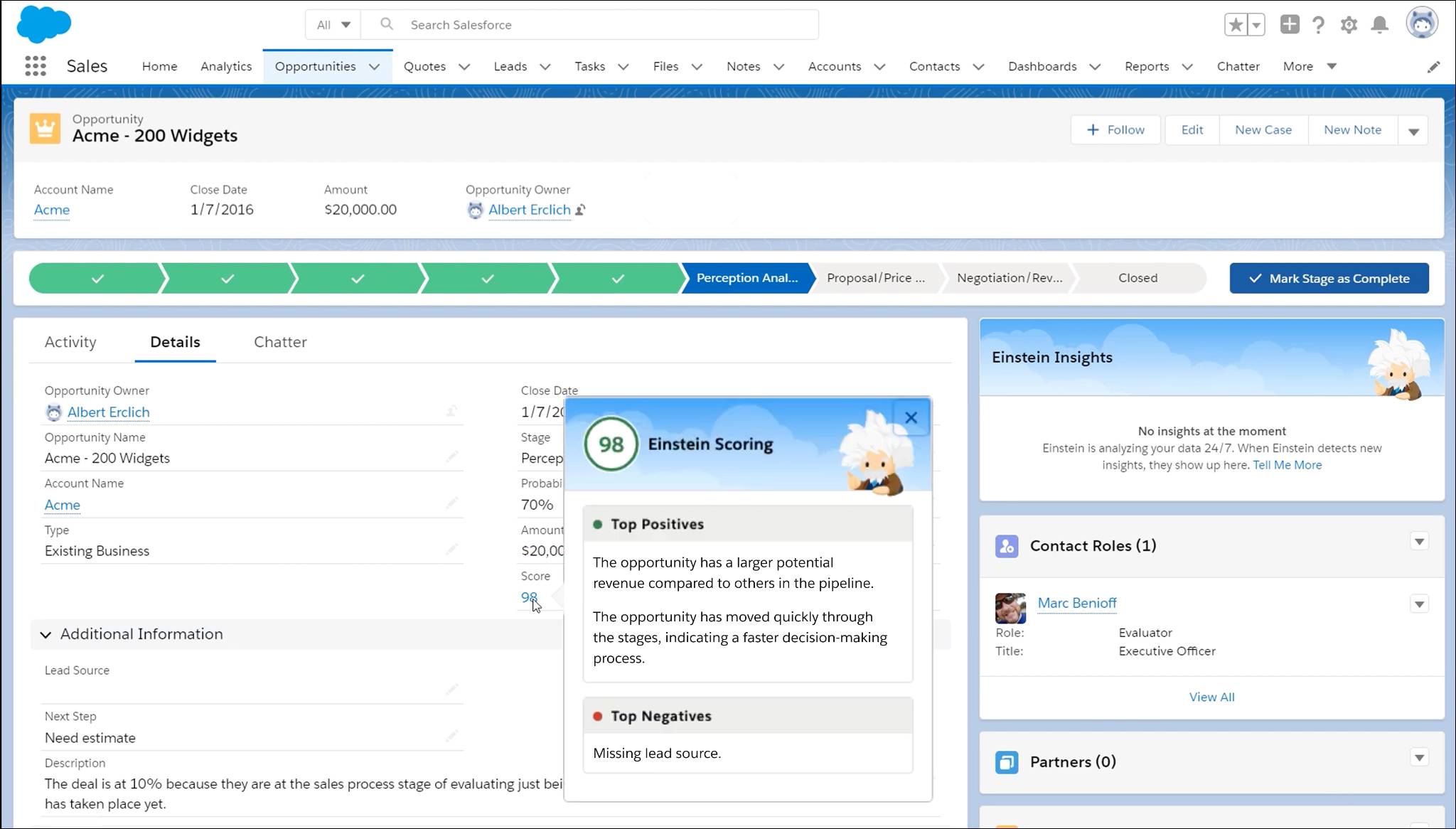Open the Setup gear icon
Screen dimensions: 1456x829
click(1349, 25)
